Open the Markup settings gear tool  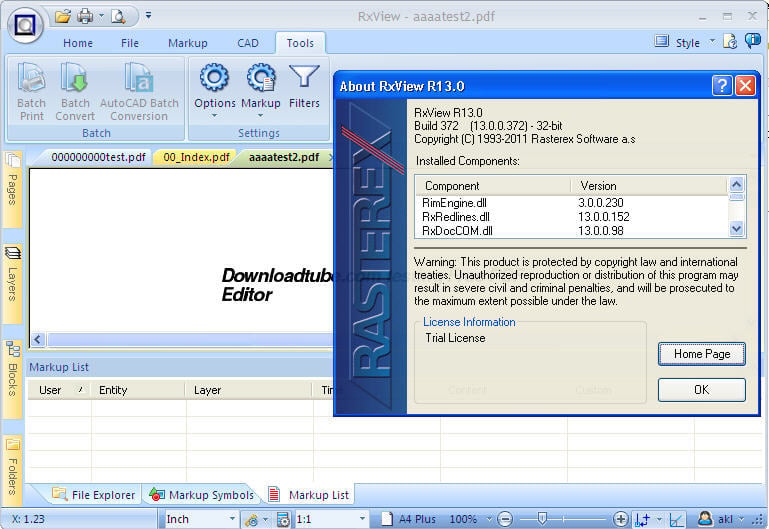coord(261,77)
